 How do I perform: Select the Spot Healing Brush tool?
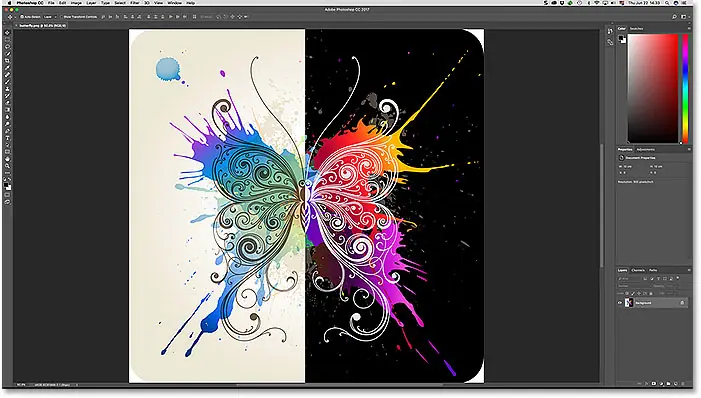7,75
